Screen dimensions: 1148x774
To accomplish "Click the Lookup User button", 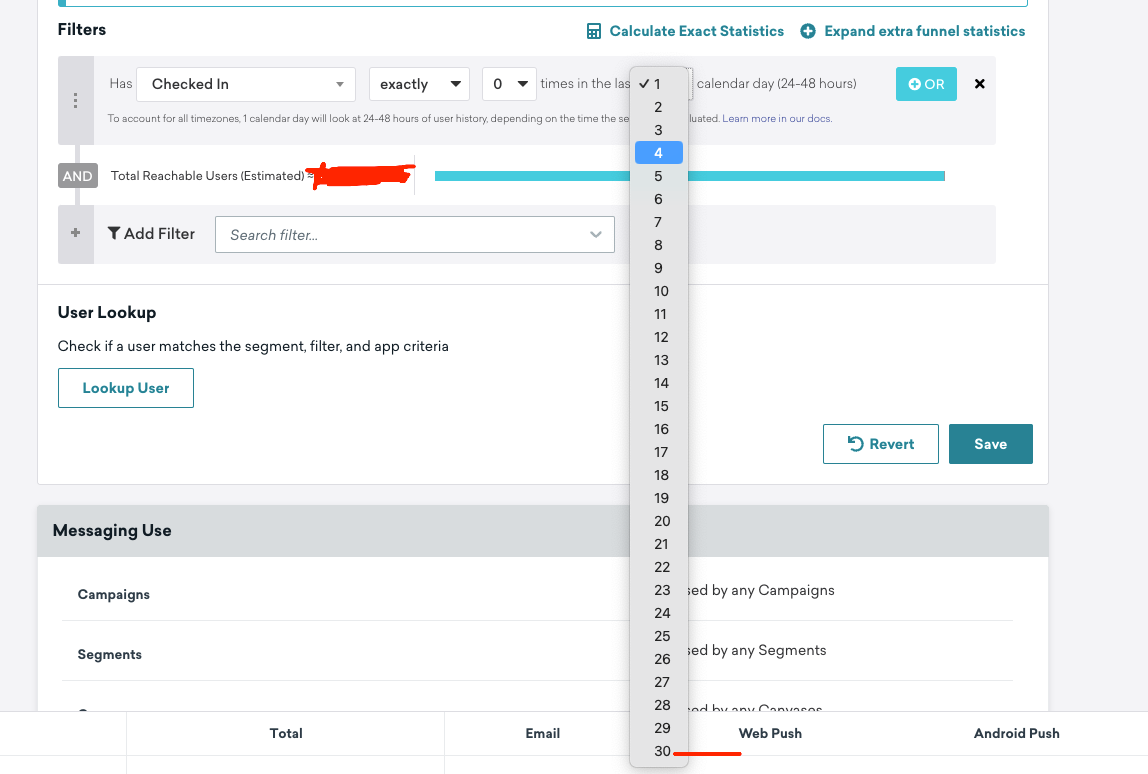I will coord(126,388).
